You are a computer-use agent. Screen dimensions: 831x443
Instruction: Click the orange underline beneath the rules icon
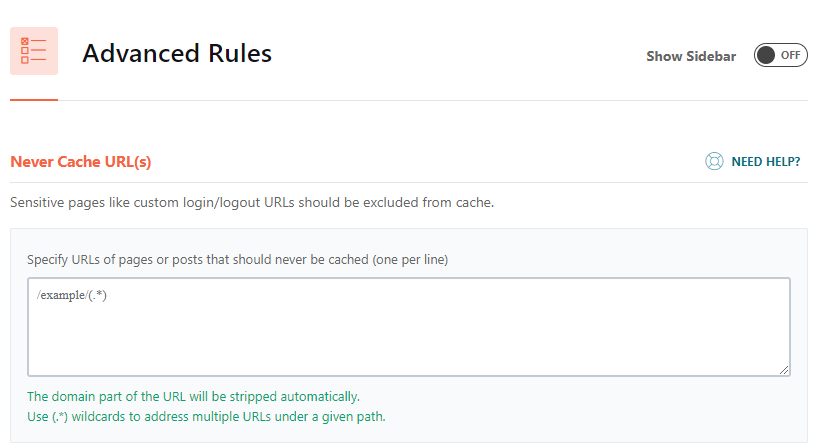[x=33, y=100]
